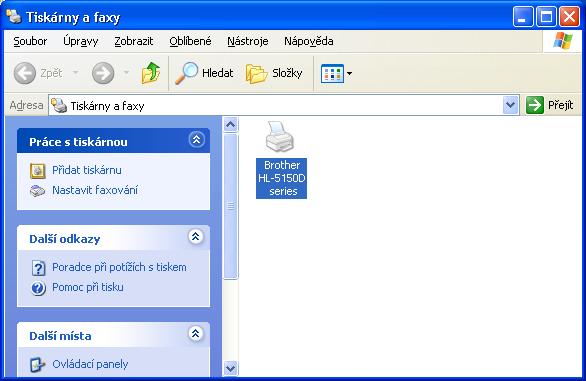Screen dimensions: 586x381
Task: Click the Nastavit faxování link
Action: 95,190
